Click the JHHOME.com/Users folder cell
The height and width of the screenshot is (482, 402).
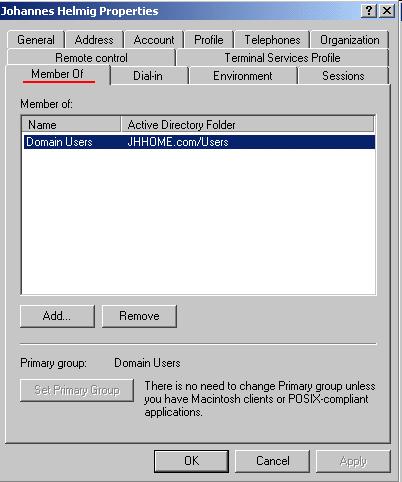(x=178, y=142)
